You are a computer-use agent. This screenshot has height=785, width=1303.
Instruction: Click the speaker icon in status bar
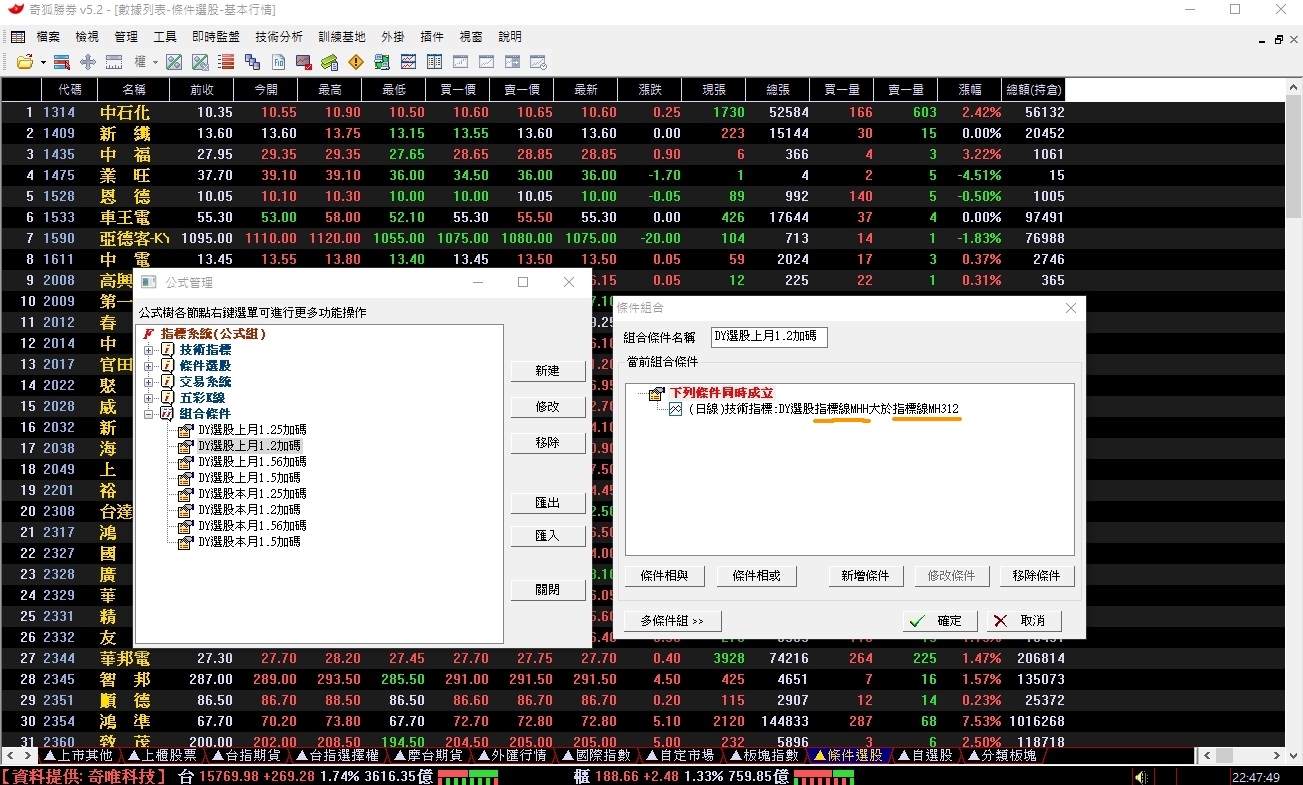(1140, 777)
